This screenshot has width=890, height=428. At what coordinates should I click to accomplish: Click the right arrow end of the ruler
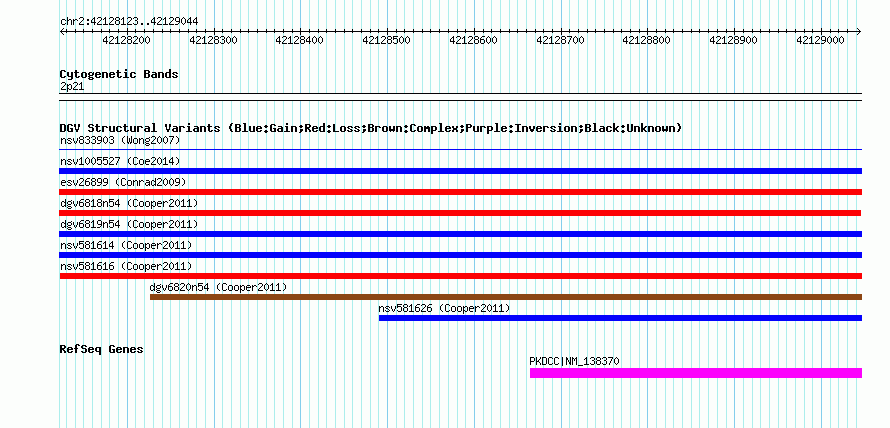coord(858,31)
